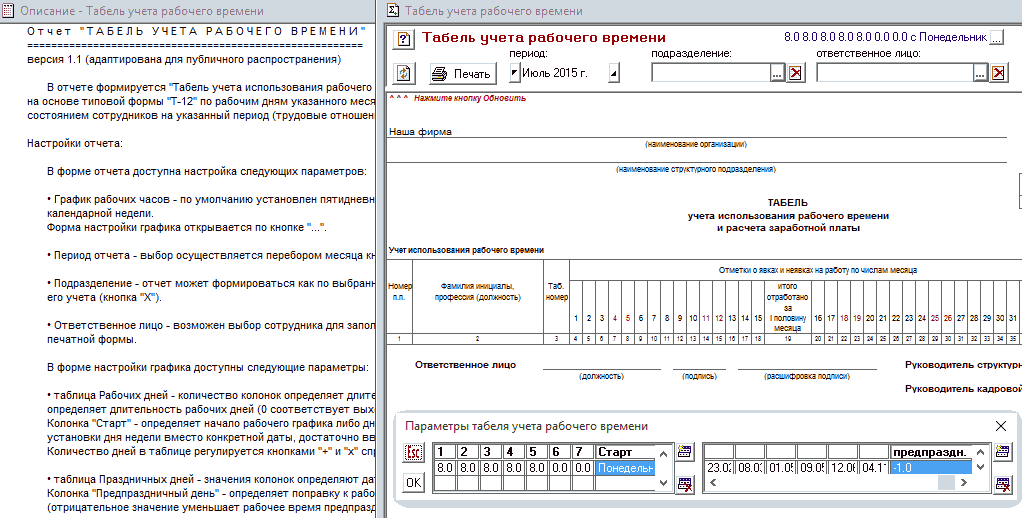The height and width of the screenshot is (518, 1022).
Task: Click Настройки отчета: line in Описание window
Action: pyautogui.click(x=74, y=143)
